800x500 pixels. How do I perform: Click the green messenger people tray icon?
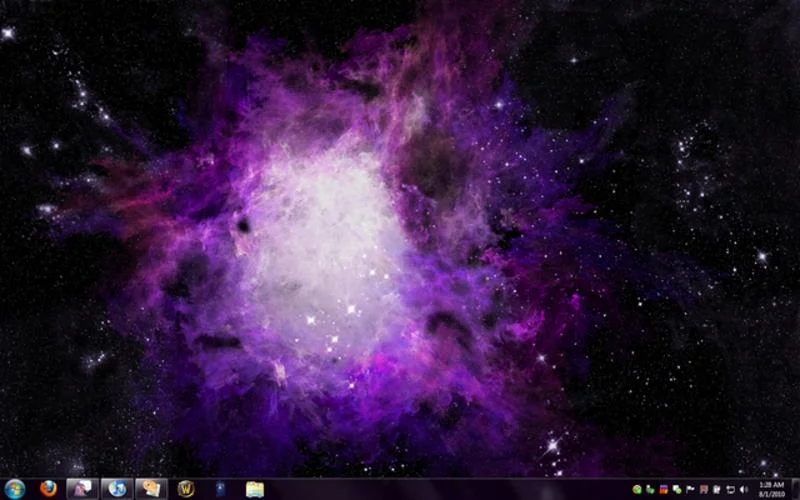(677, 489)
